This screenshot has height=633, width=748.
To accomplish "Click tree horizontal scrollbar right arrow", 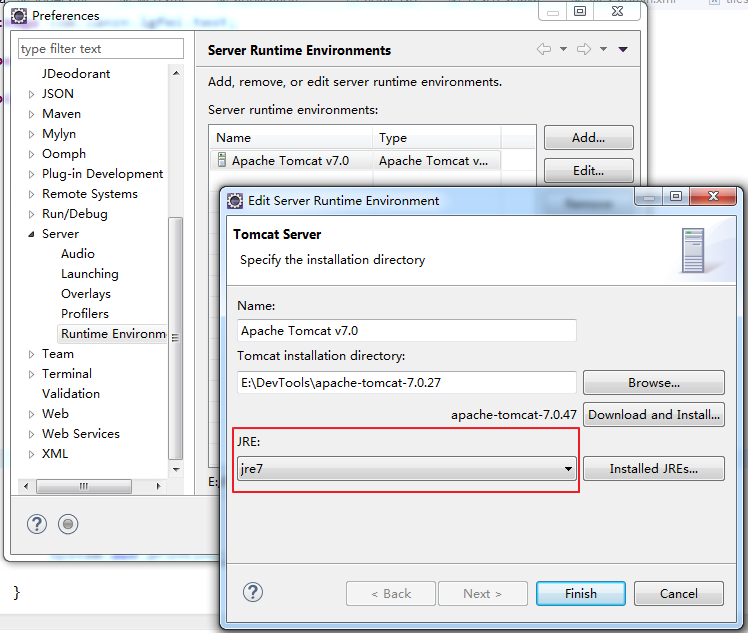I will 158,486.
